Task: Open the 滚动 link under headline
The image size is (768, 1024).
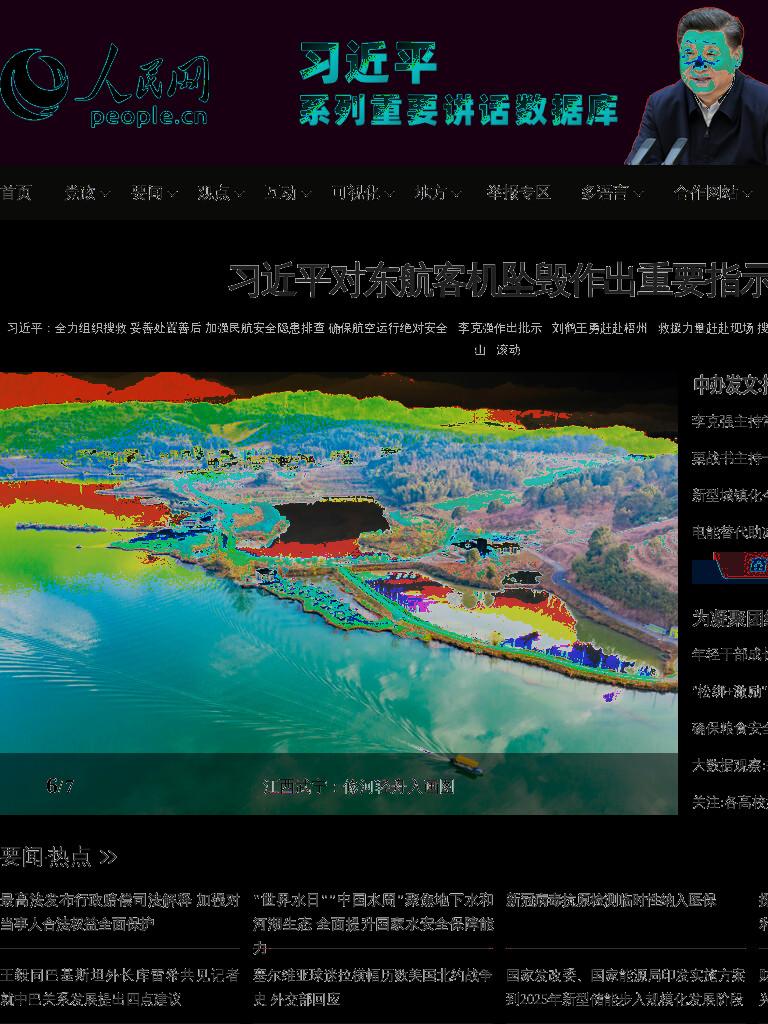Action: 508,349
